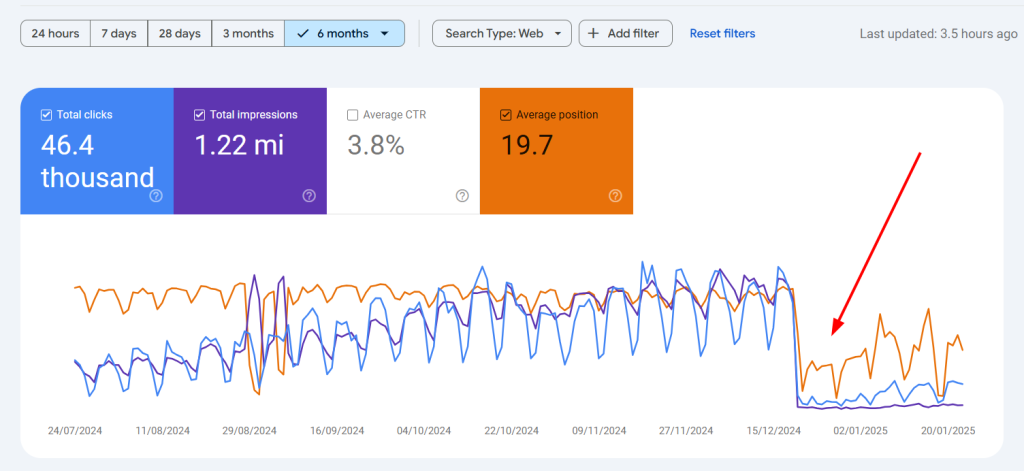Viewport: 1024px width, 471px height.
Task: Click the 16/09/2024 axis date label
Action: pos(337,431)
